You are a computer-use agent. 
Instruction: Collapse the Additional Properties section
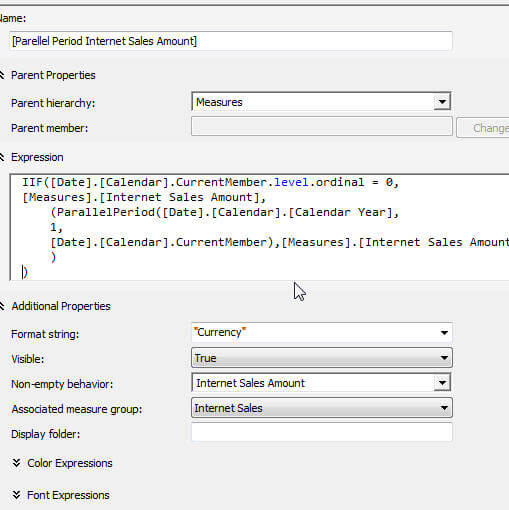coord(2,306)
